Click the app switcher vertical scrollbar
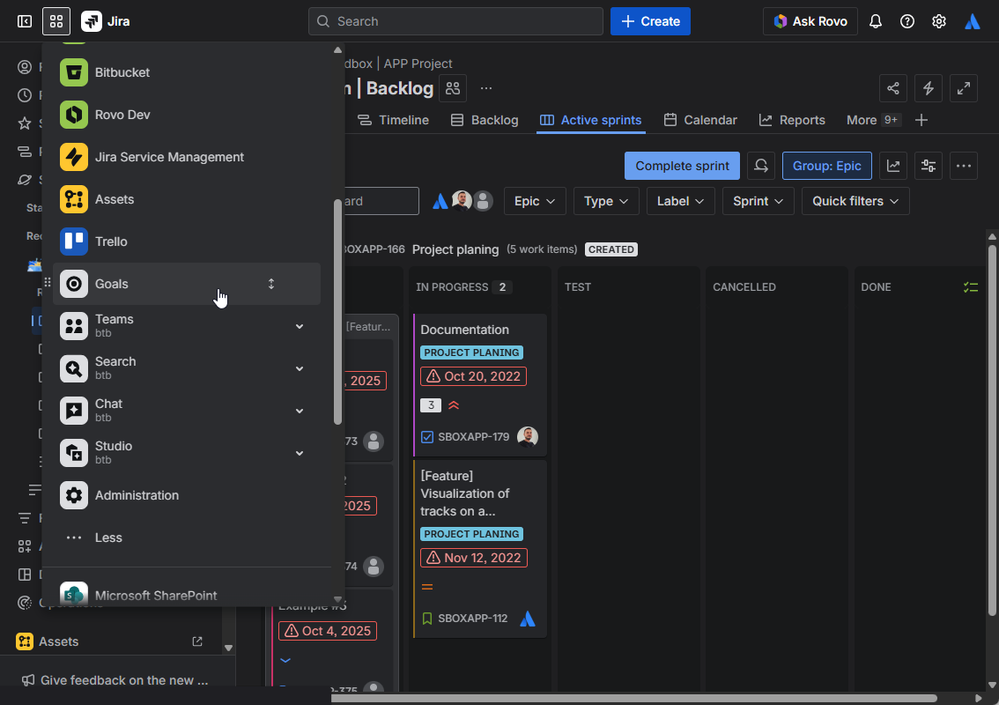This screenshot has width=999, height=705. click(x=338, y=312)
